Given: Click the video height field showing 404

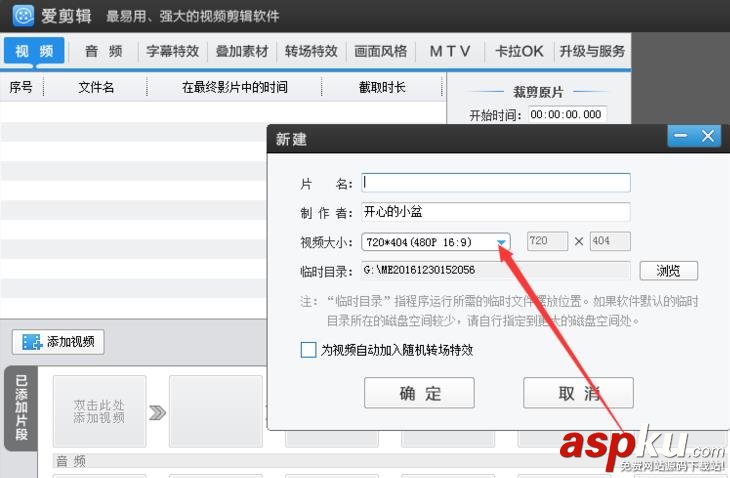Looking at the screenshot, I should click(x=610, y=241).
